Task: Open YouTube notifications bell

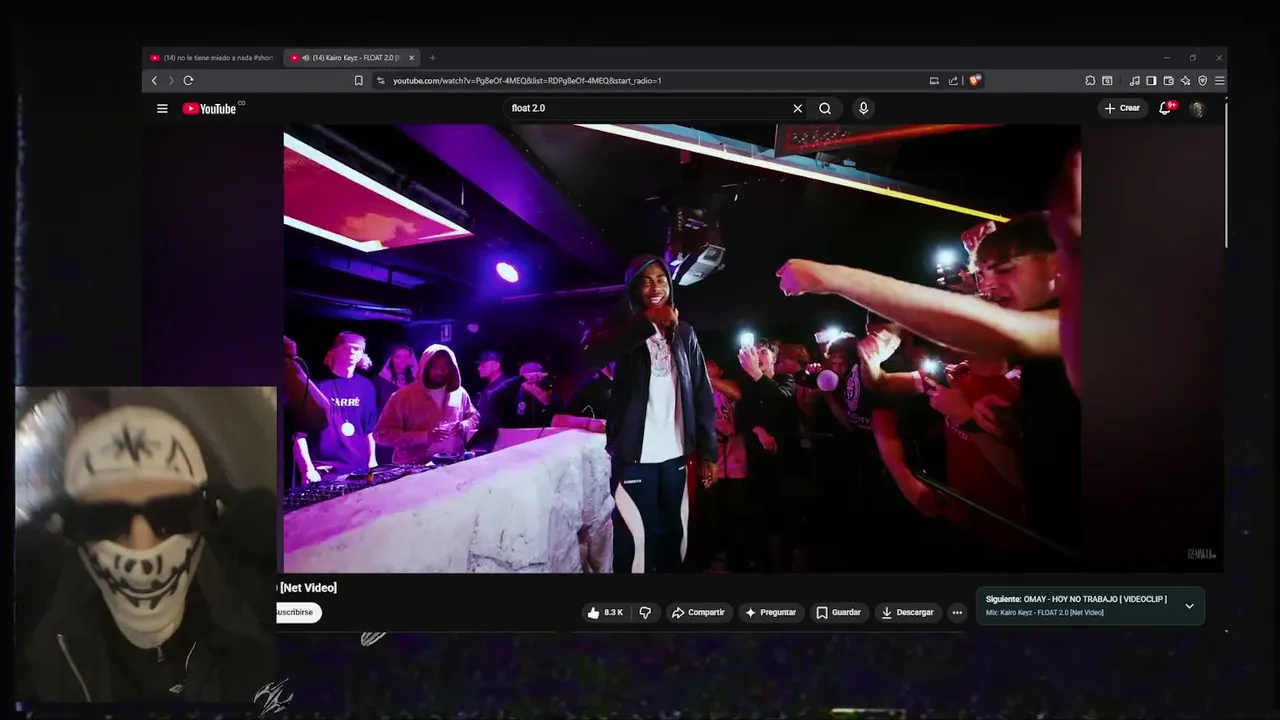Action: [x=1165, y=108]
